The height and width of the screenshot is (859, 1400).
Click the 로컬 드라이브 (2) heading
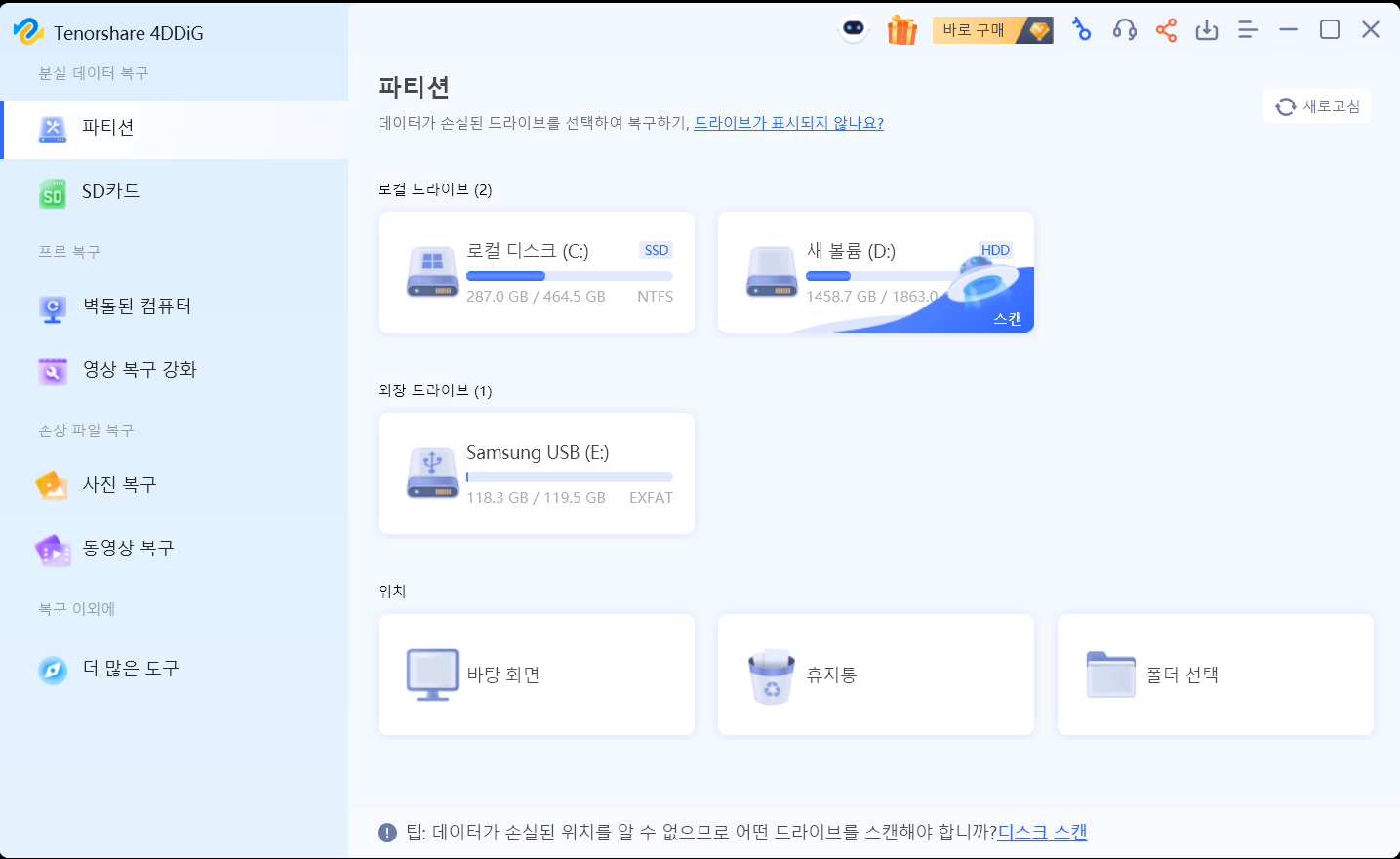pos(435,189)
